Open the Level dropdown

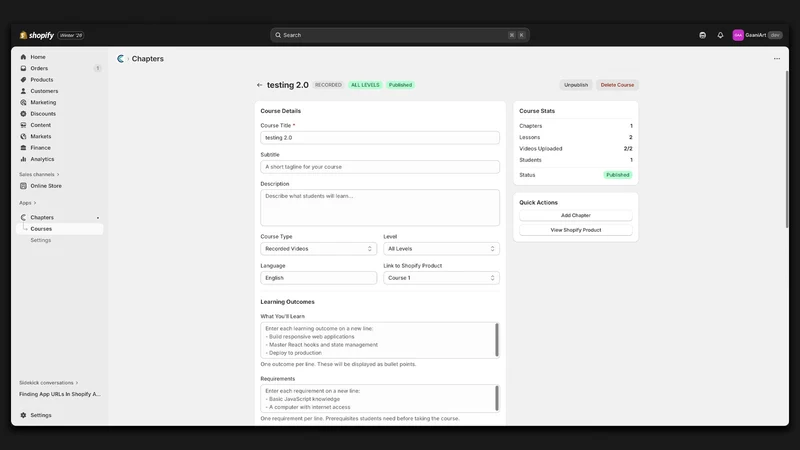[441, 249]
